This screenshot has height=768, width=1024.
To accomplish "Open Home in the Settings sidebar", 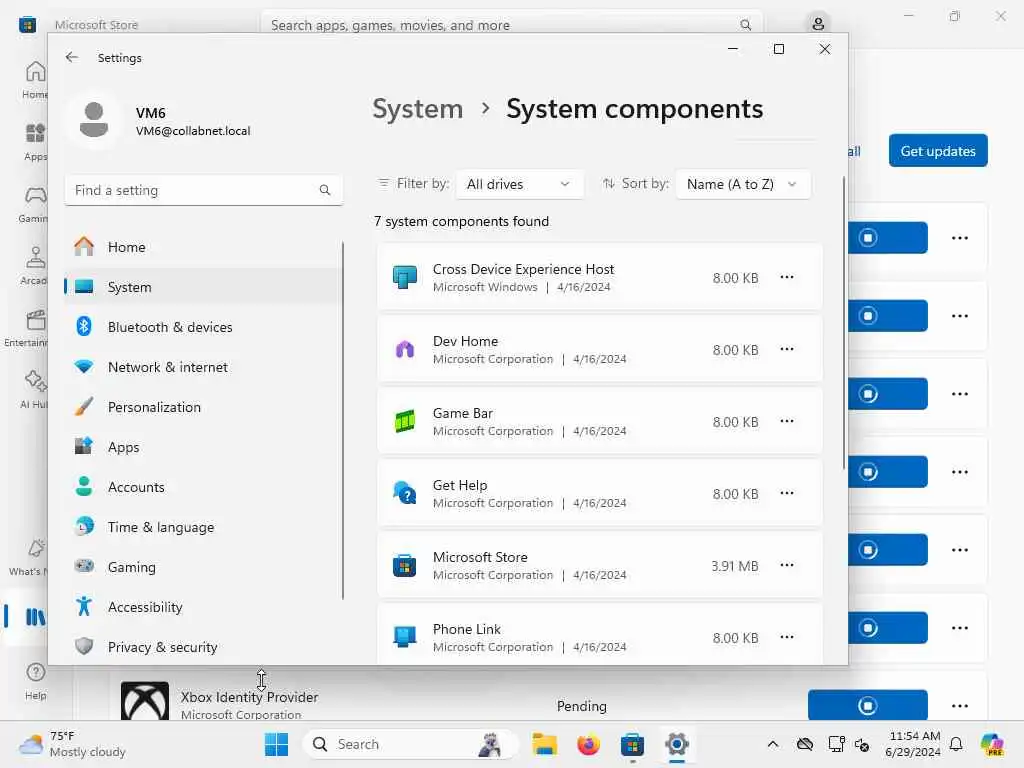I will click(x=202, y=247).
